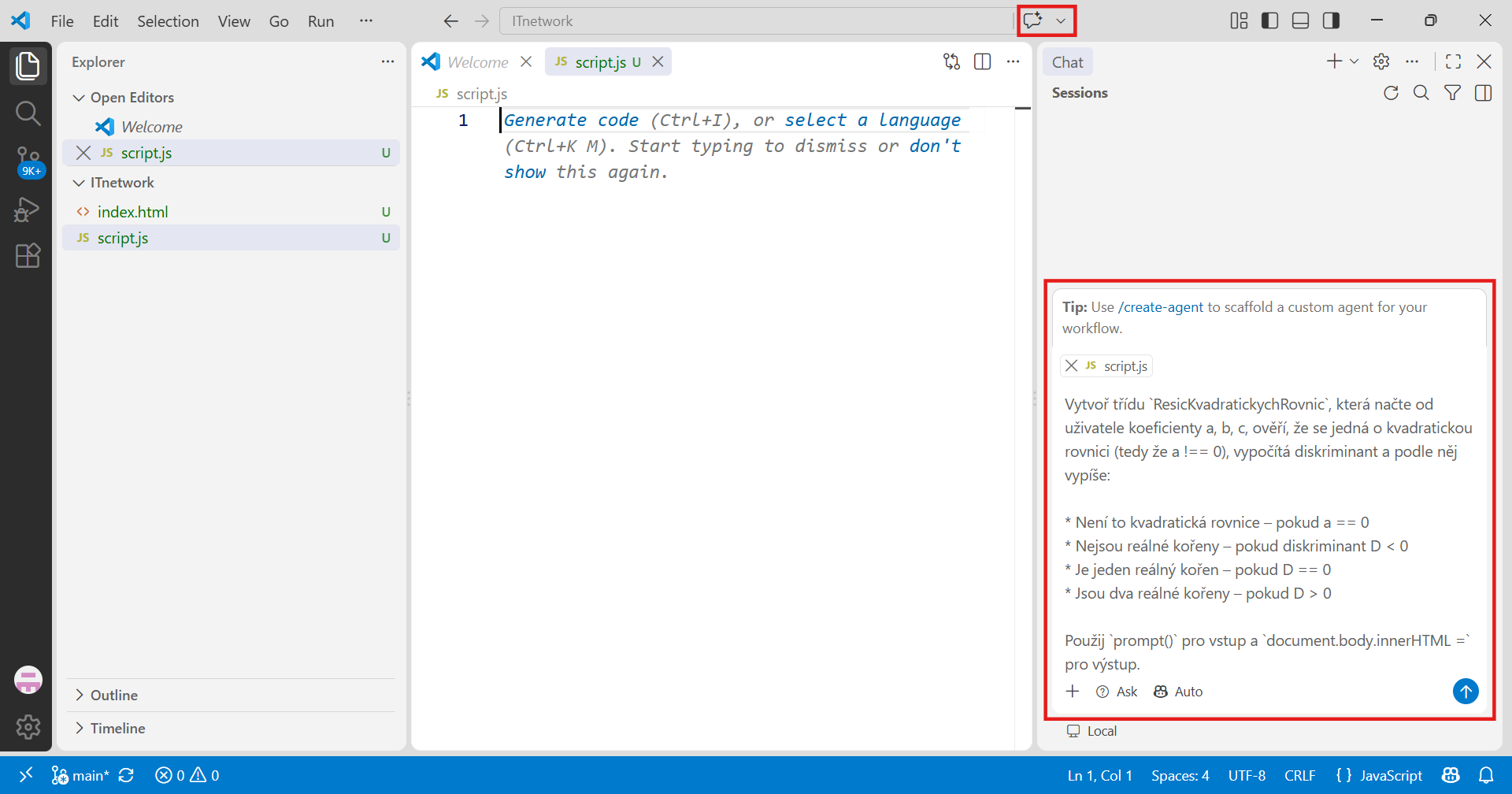Screen dimensions: 1512x794
Task: Click the Copilot chat icon in title bar
Action: (x=1033, y=20)
